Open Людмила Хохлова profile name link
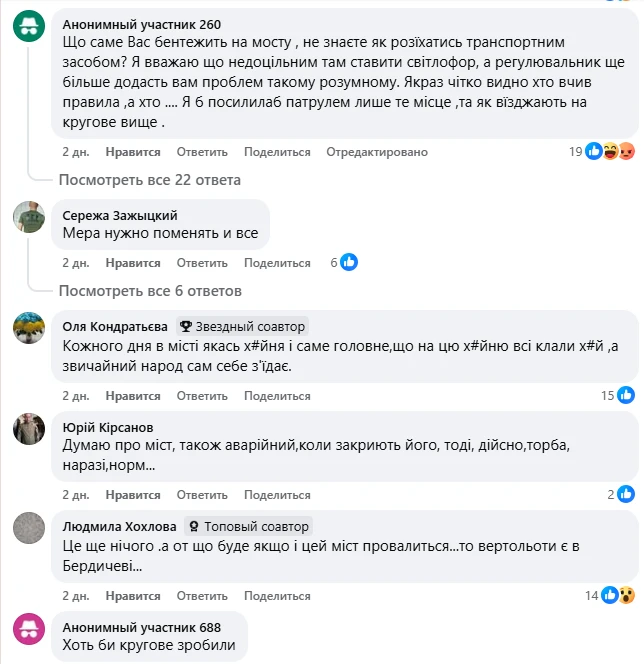Viewport: 644px width, 664px height. (x=119, y=526)
